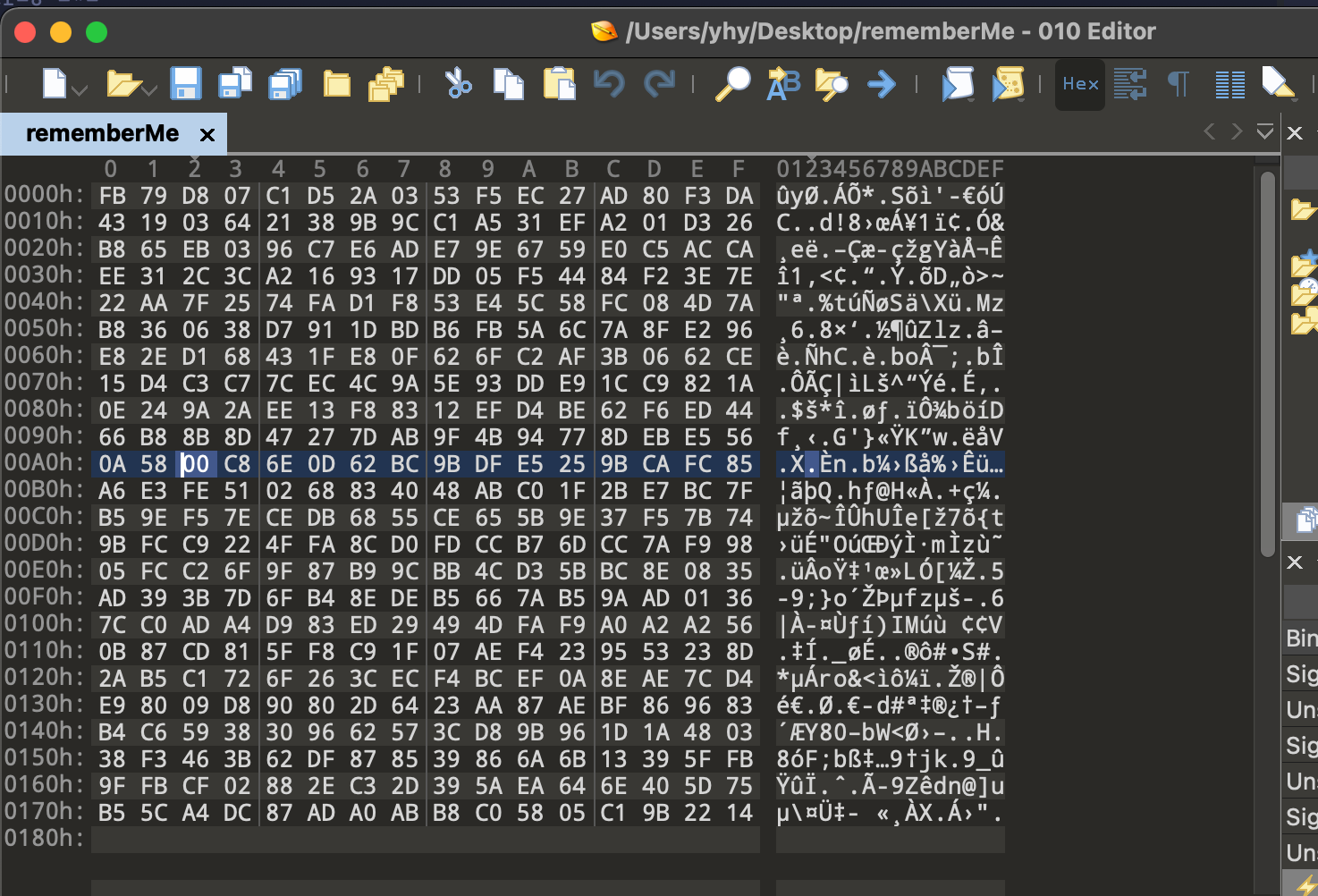Image resolution: width=1318 pixels, height=896 pixels.
Task: Toggle the Hex edit mode button
Action: click(x=1080, y=84)
